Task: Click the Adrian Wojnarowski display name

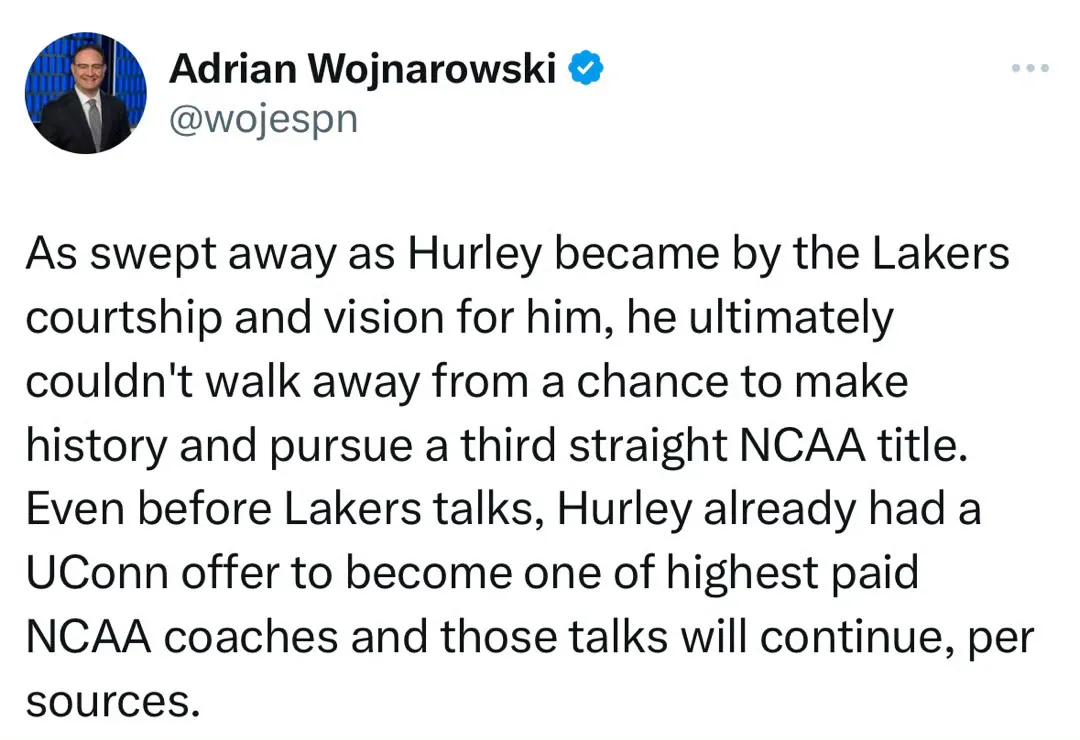Action: (x=362, y=68)
